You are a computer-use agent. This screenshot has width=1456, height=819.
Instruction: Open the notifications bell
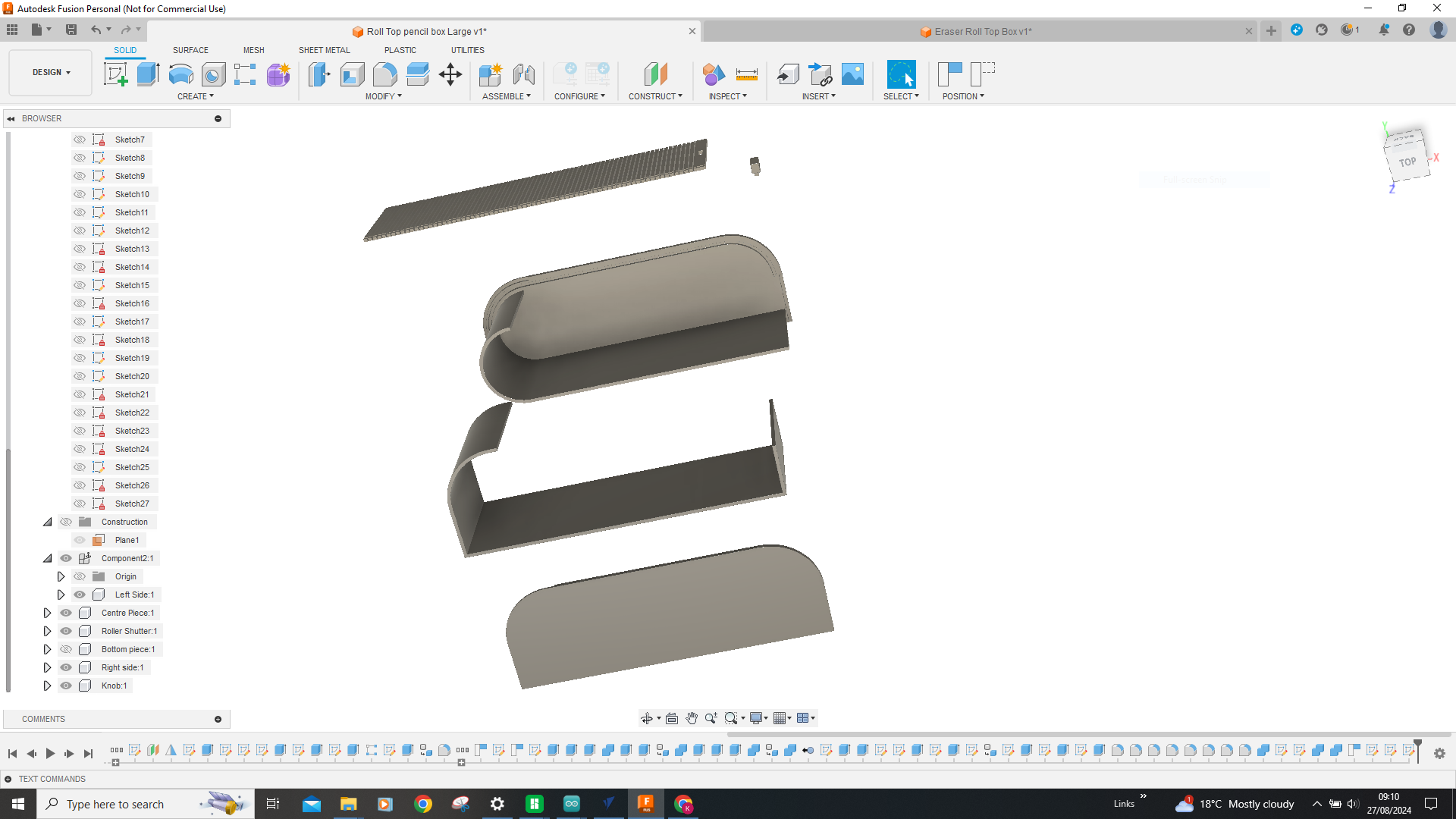pyautogui.click(x=1384, y=30)
